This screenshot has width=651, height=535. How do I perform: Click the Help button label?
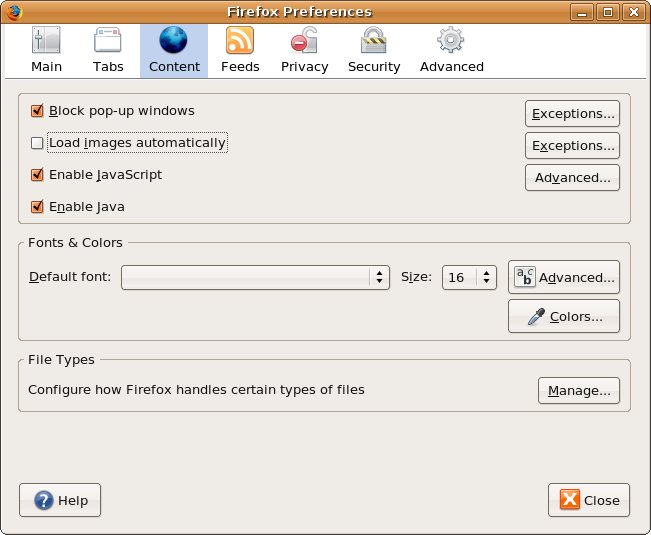[x=73, y=501]
